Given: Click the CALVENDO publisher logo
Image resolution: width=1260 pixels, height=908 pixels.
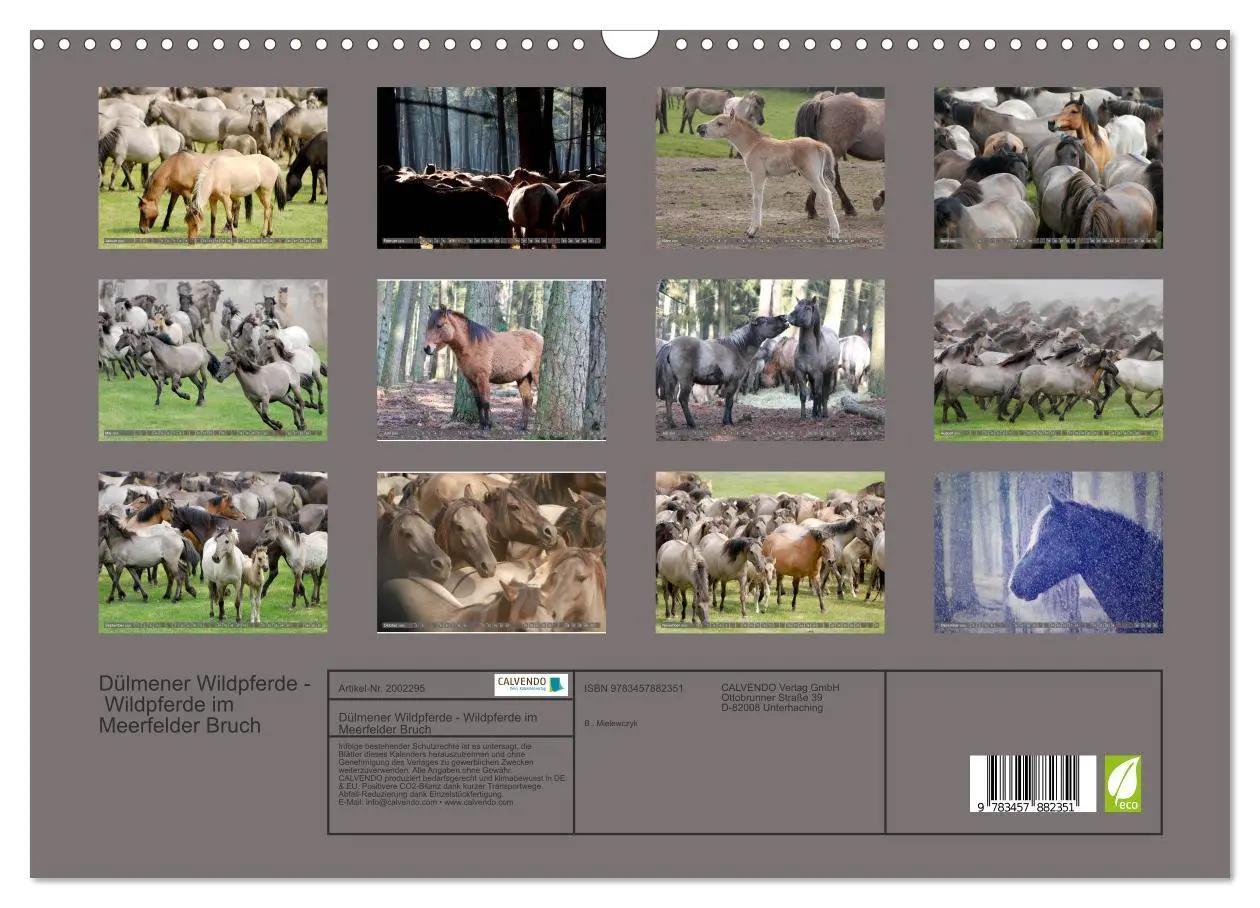Looking at the screenshot, I should click(x=532, y=685).
